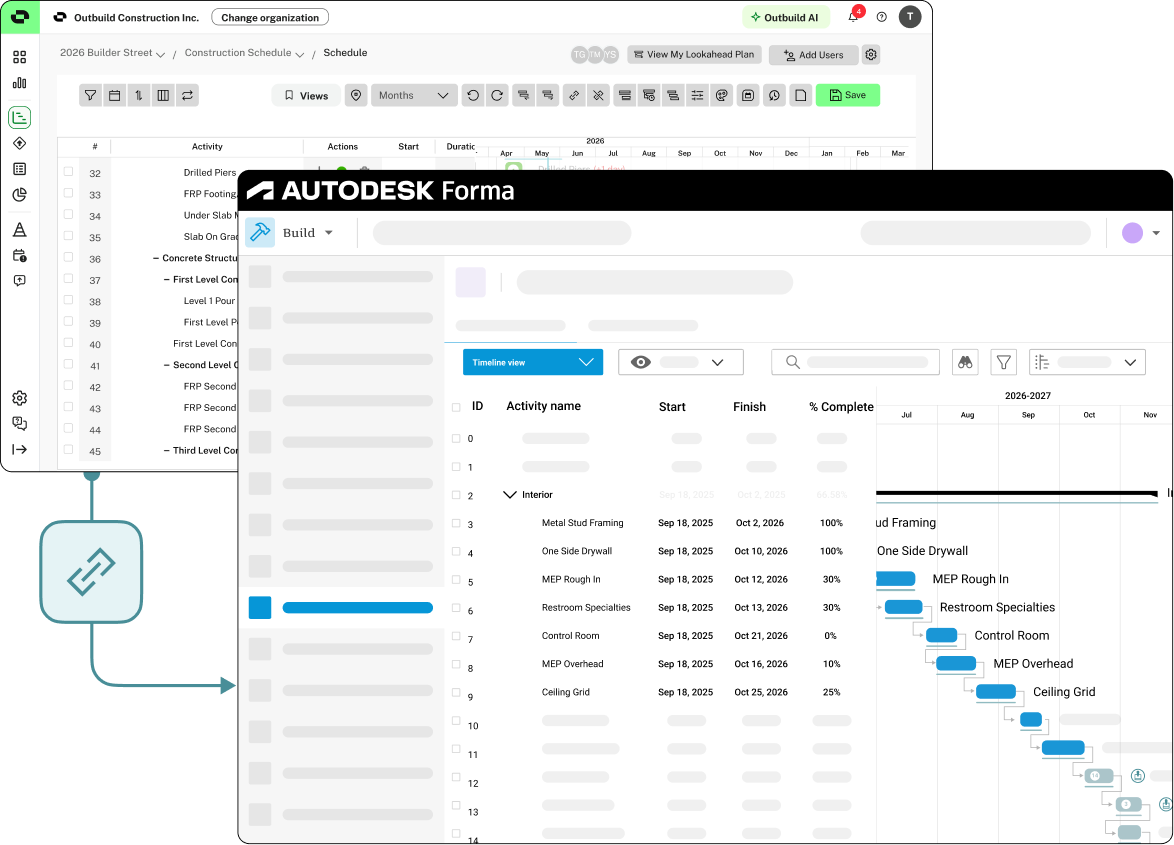Click the Change organization button
The image size is (1174, 845).
270,17
